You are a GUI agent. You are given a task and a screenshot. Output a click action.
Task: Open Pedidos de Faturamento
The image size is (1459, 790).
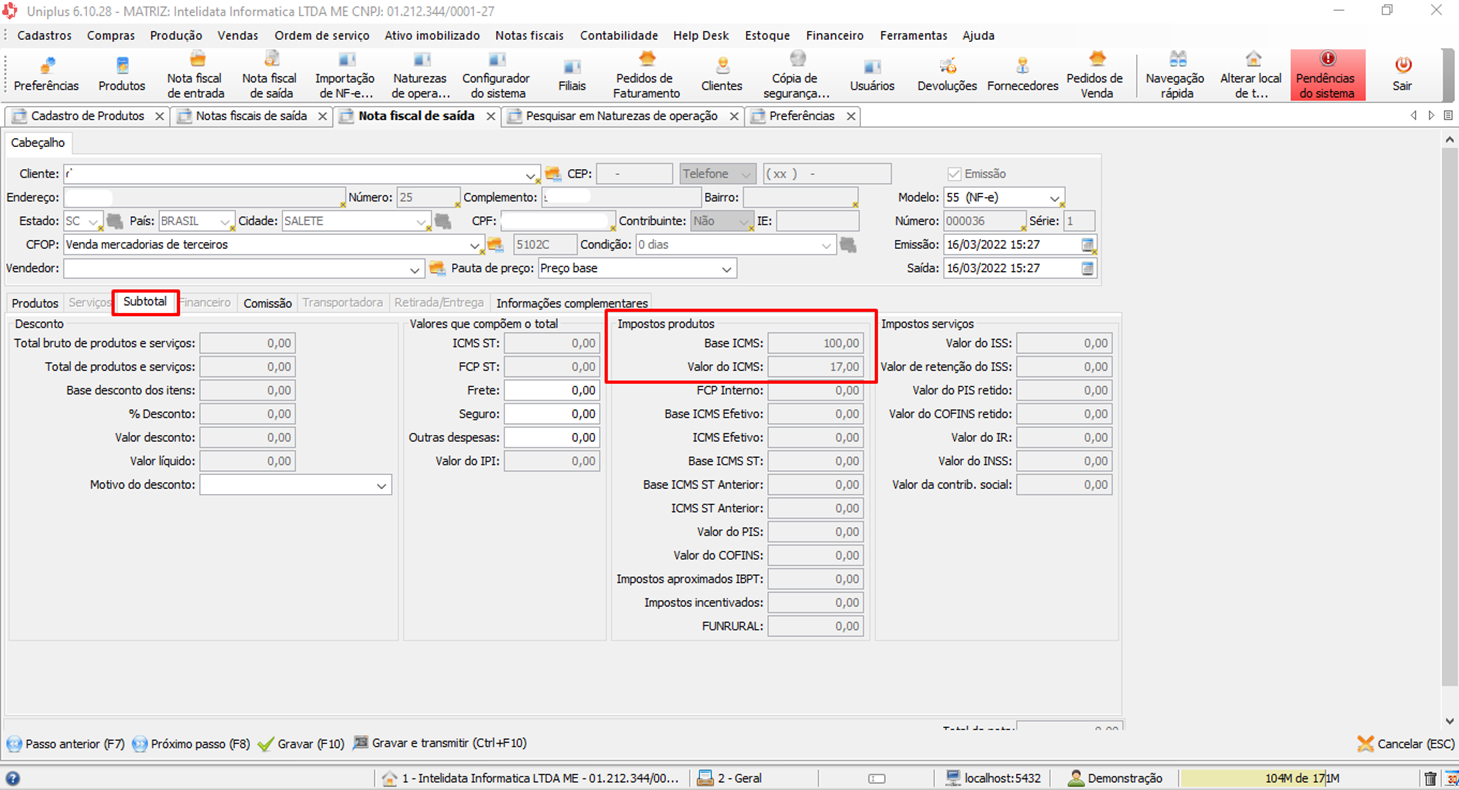tap(647, 75)
